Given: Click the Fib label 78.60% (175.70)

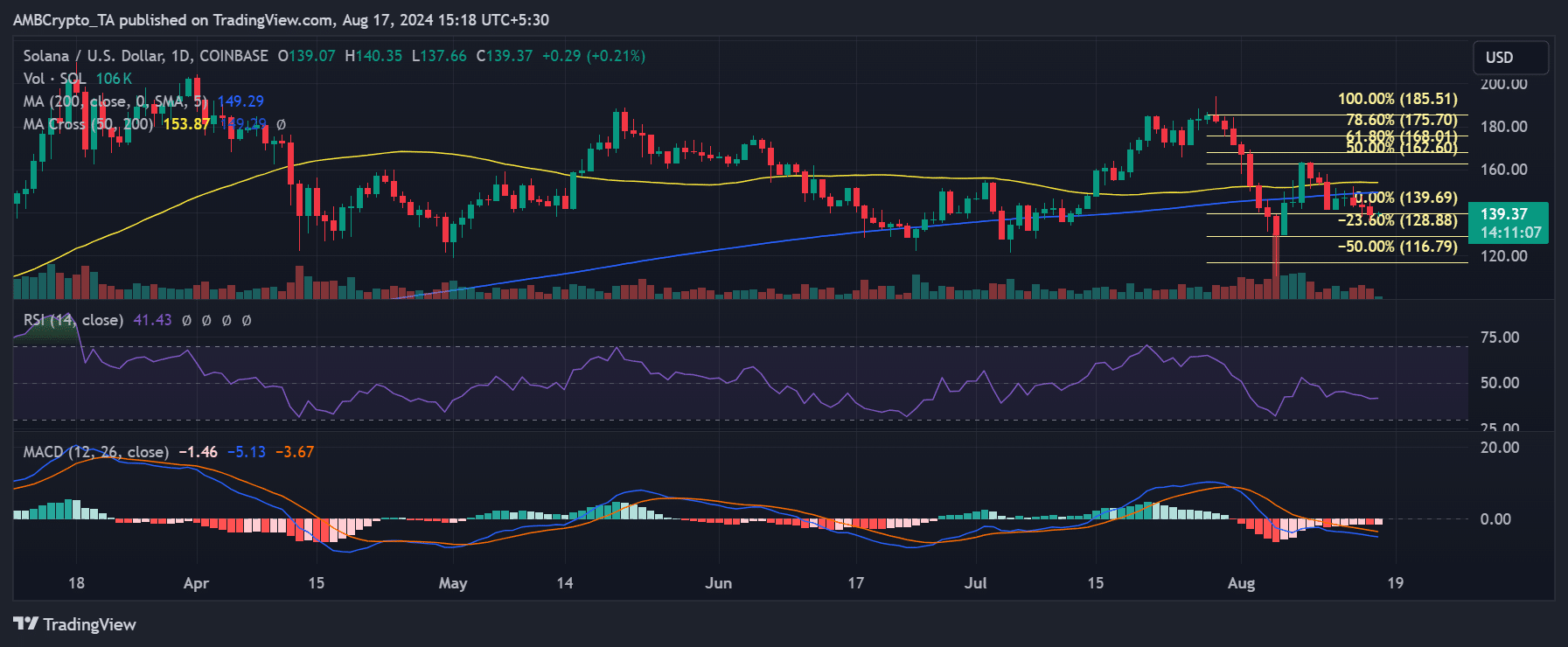Looking at the screenshot, I should (1402, 120).
